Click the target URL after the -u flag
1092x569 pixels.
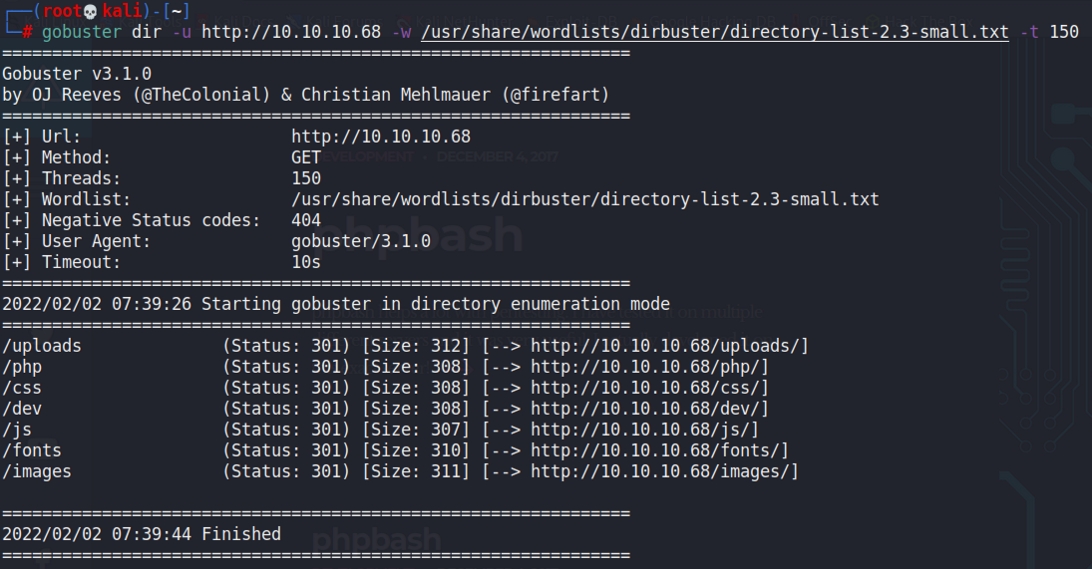coord(291,32)
